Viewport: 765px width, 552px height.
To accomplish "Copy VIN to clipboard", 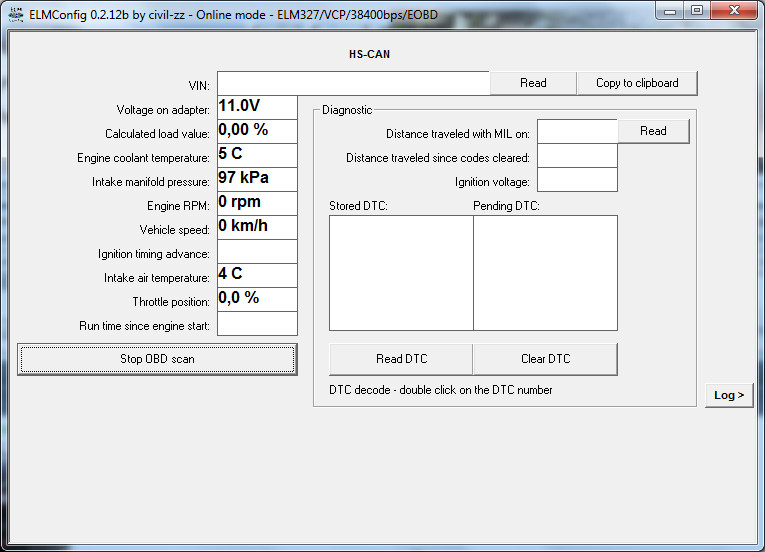I will click(x=636, y=83).
